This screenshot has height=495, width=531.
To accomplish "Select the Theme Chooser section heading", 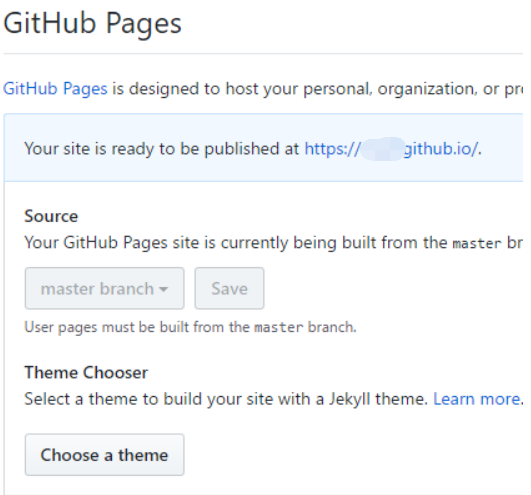I will (86, 372).
